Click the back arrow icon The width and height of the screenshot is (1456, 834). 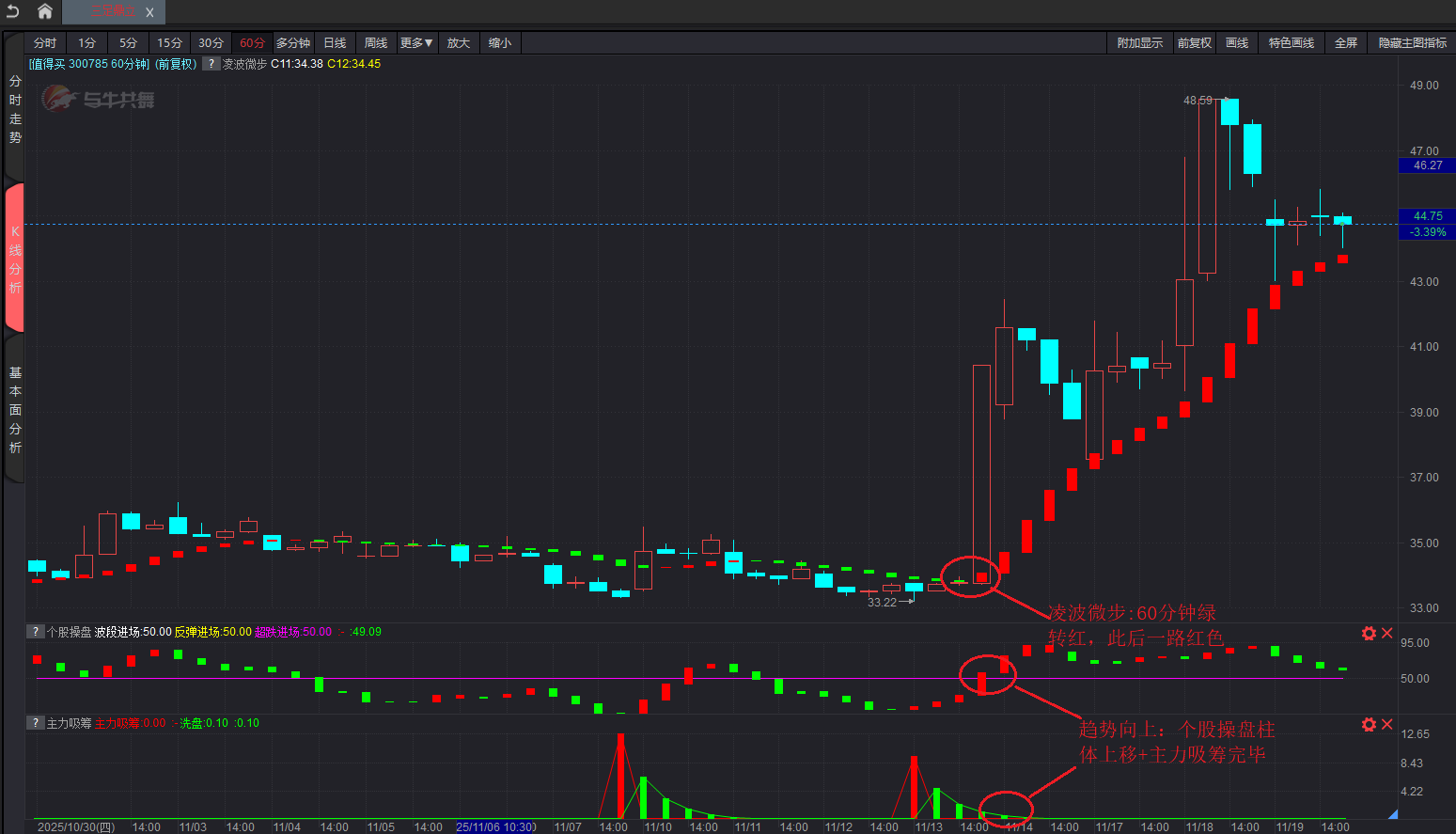pyautogui.click(x=13, y=11)
